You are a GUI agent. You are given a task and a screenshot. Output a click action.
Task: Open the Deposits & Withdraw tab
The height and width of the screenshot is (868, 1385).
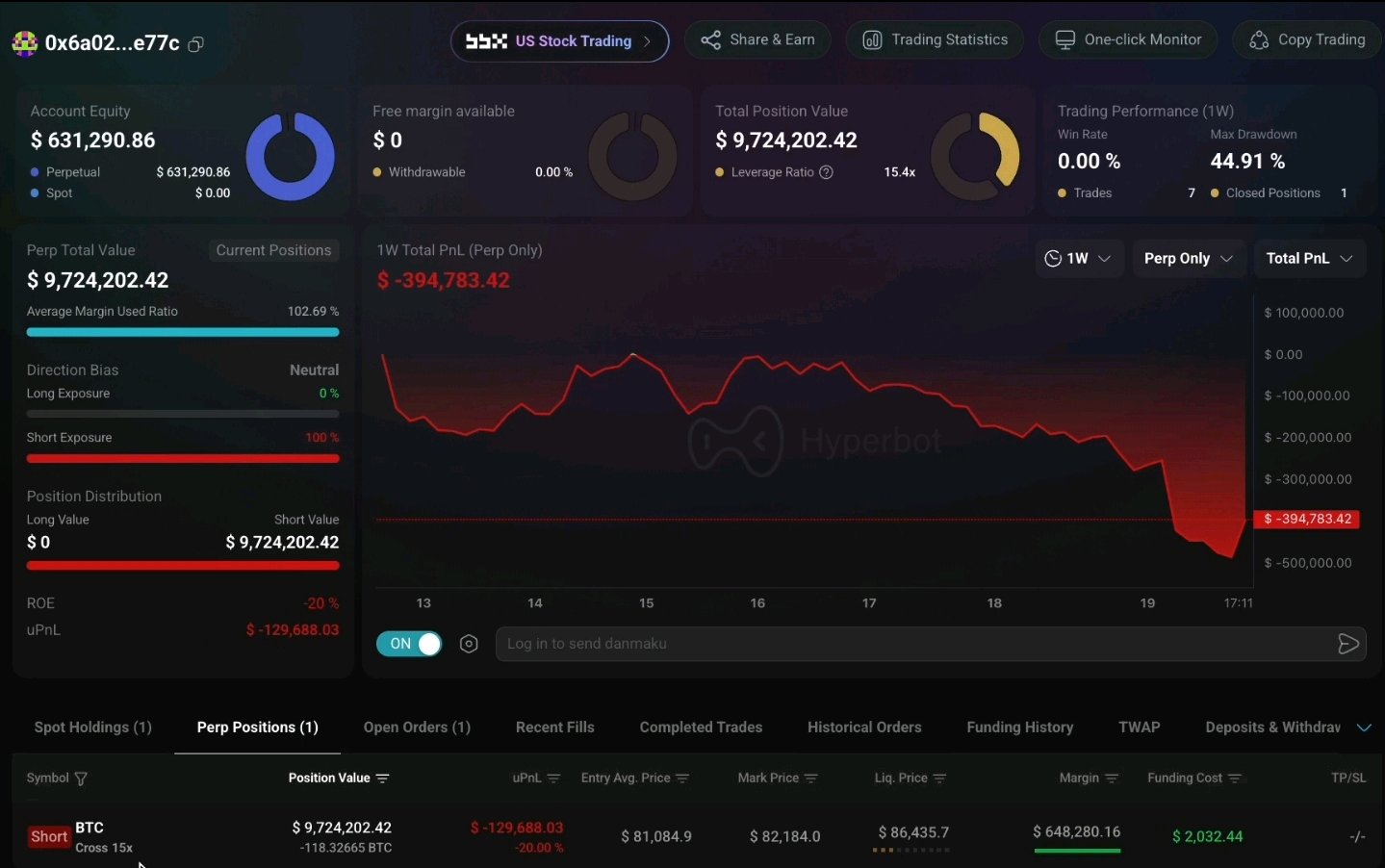[1272, 728]
